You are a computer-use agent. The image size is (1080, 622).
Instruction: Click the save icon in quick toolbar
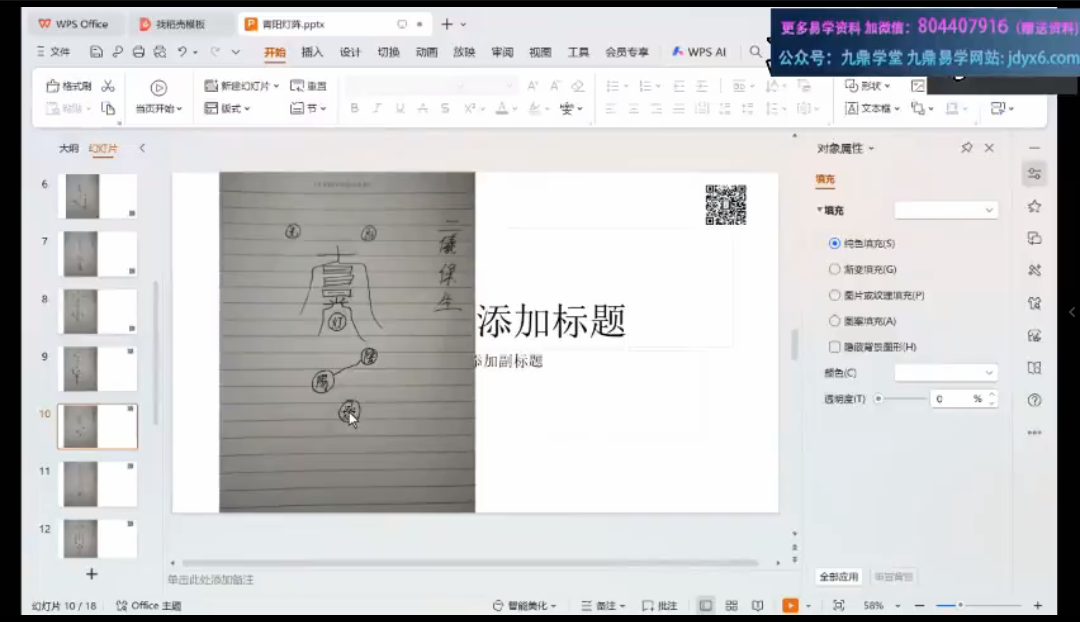coord(96,52)
